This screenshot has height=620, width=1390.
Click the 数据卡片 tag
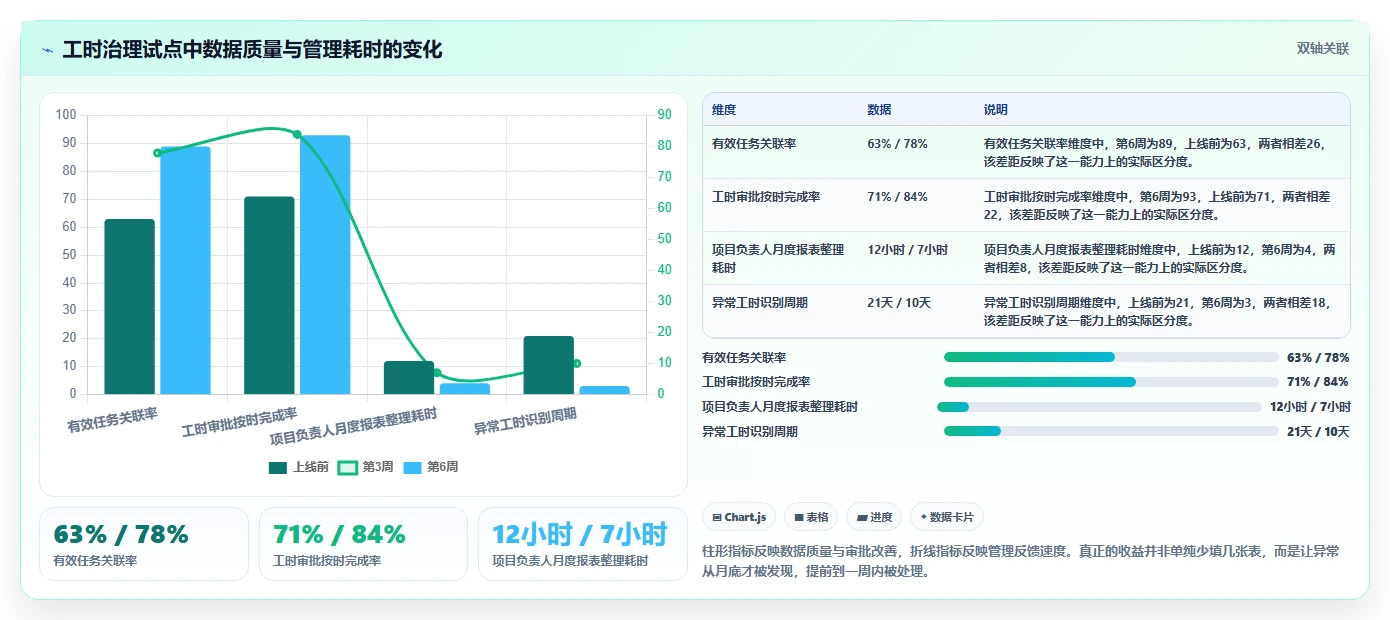tap(946, 517)
